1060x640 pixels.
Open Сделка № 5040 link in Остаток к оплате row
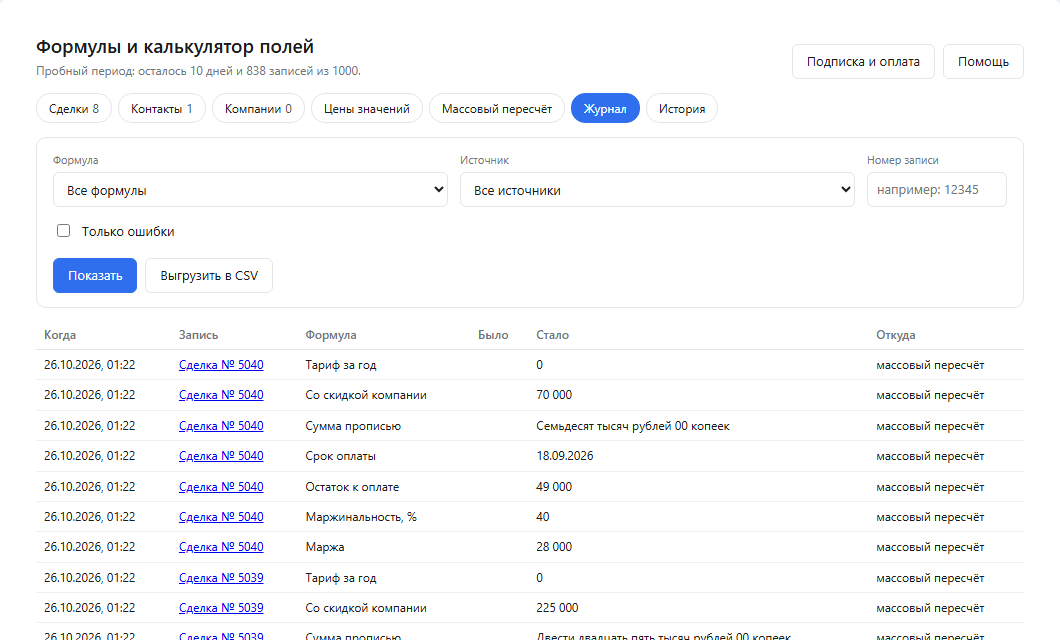[x=221, y=487]
